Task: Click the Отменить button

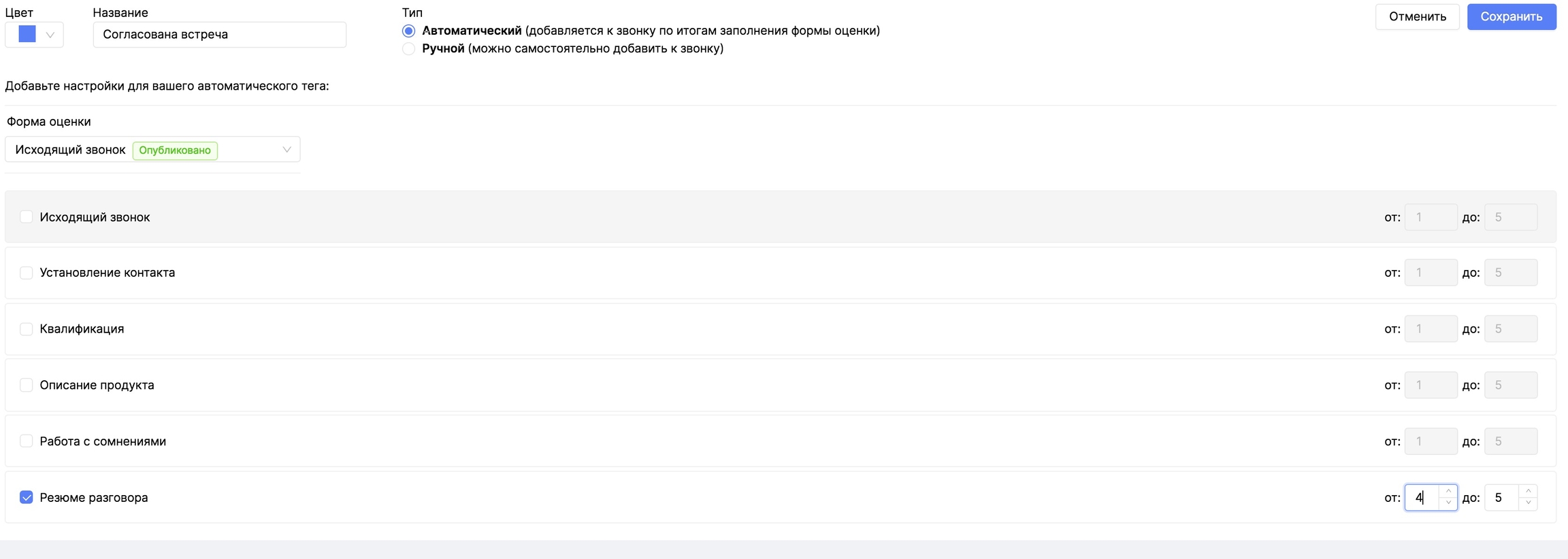Action: pyautogui.click(x=1417, y=17)
